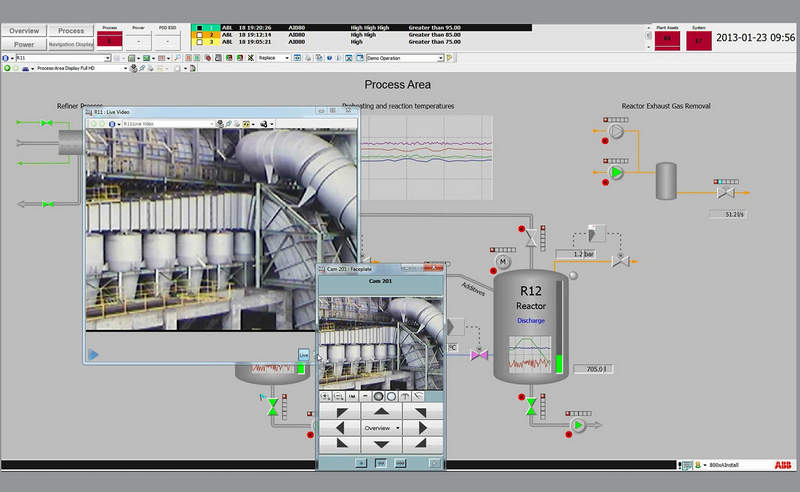Click the PSD ESD alarm group indicator

[167, 40]
